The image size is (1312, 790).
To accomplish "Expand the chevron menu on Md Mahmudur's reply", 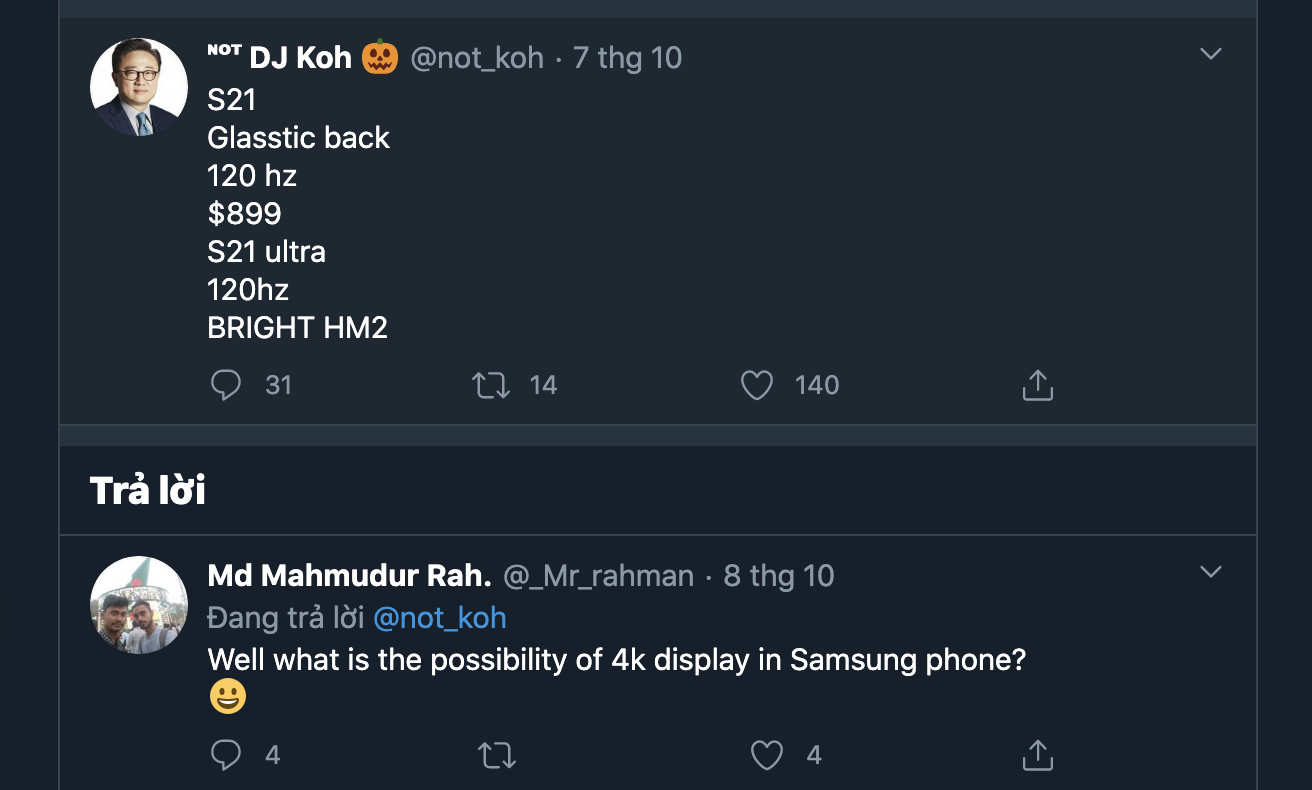I will point(1210,572).
